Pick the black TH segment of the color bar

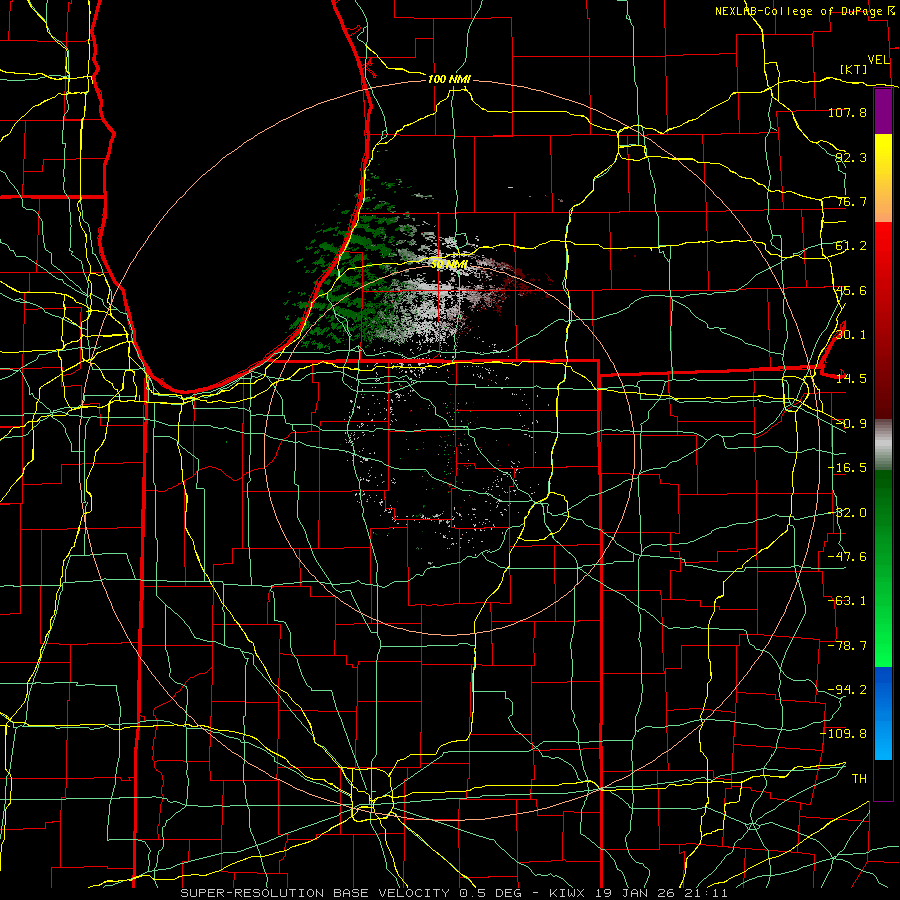point(883,779)
